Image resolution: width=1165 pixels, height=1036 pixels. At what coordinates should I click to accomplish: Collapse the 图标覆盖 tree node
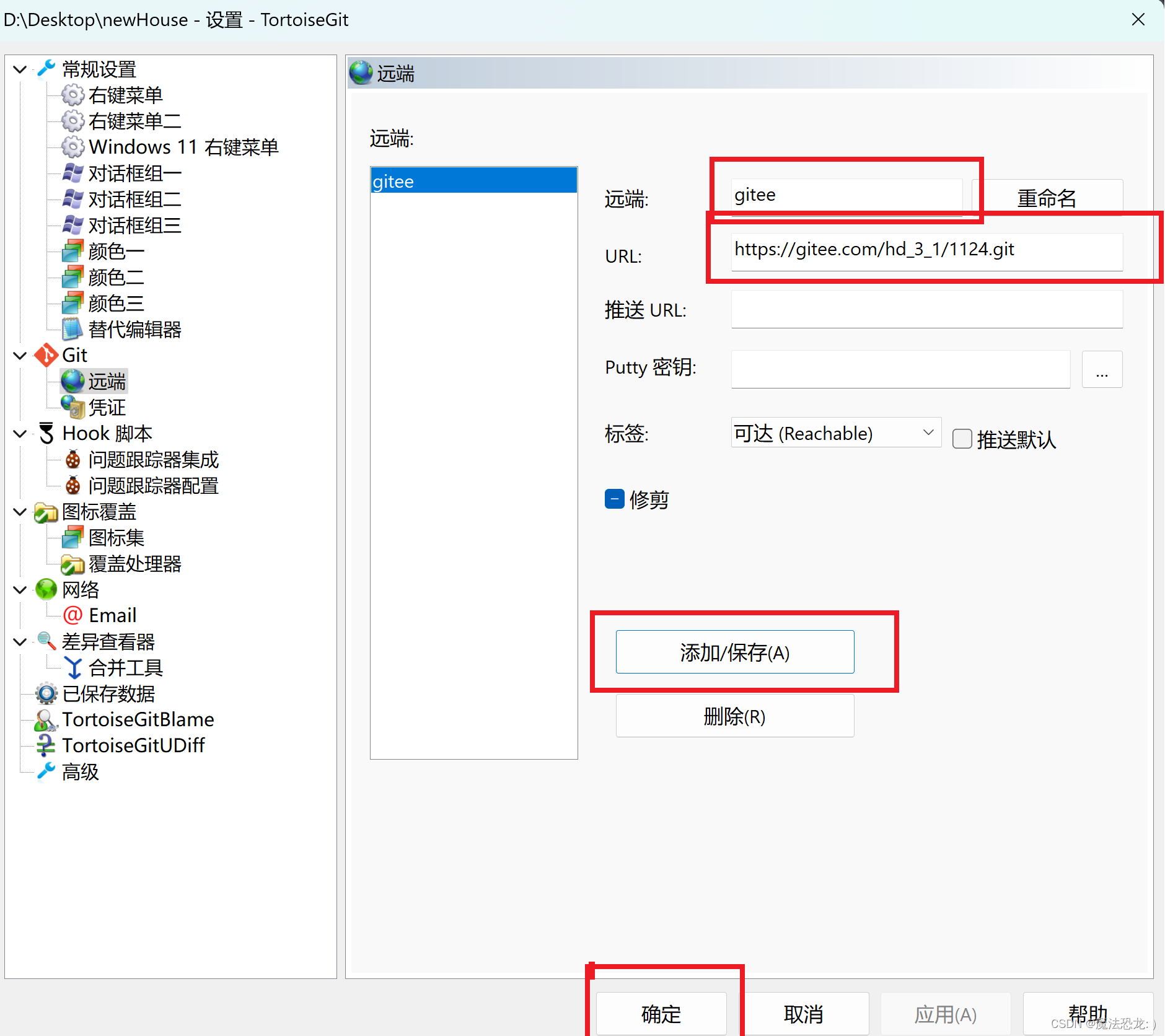(x=20, y=512)
